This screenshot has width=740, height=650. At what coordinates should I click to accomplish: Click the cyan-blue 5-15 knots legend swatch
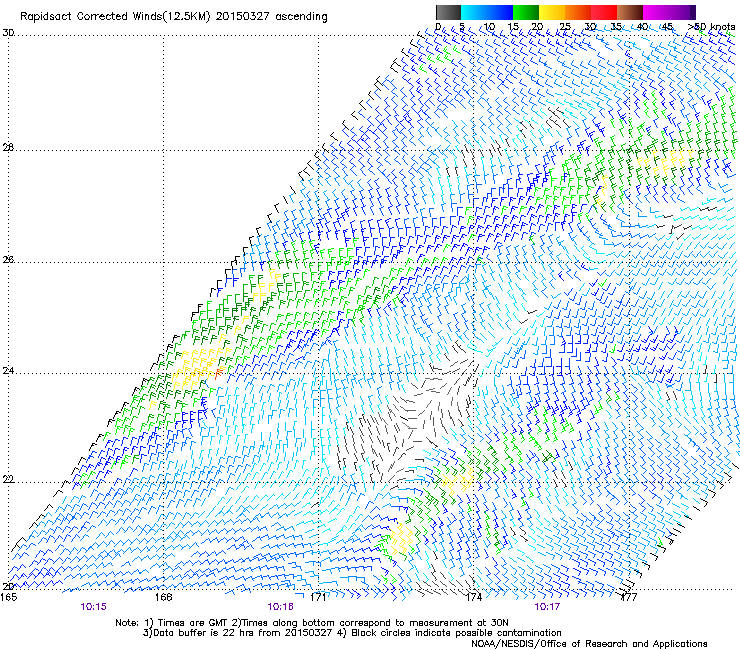[487, 12]
